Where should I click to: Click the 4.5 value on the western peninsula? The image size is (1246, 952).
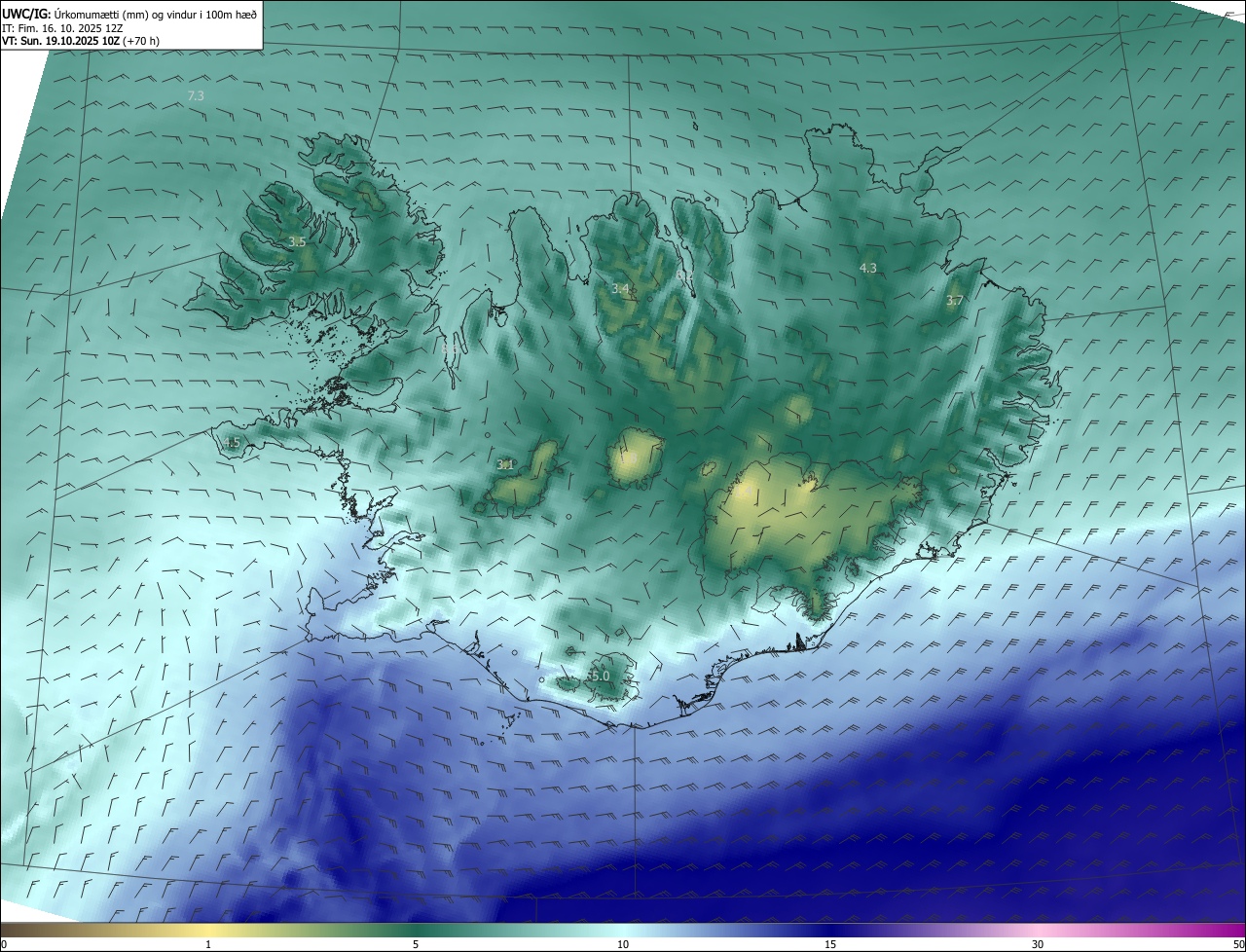pyautogui.click(x=232, y=443)
